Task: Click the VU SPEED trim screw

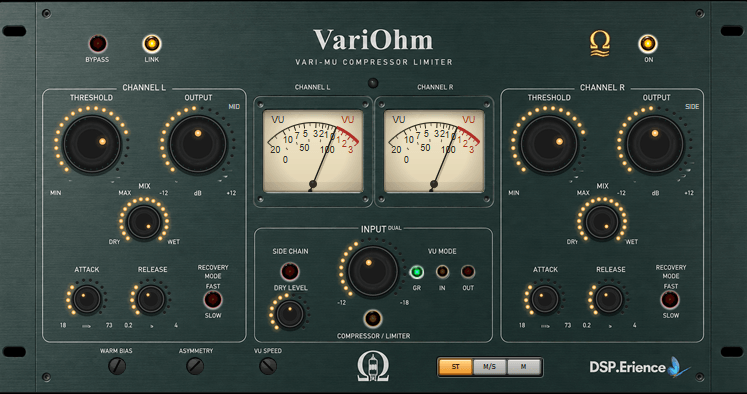Action: coord(268,366)
